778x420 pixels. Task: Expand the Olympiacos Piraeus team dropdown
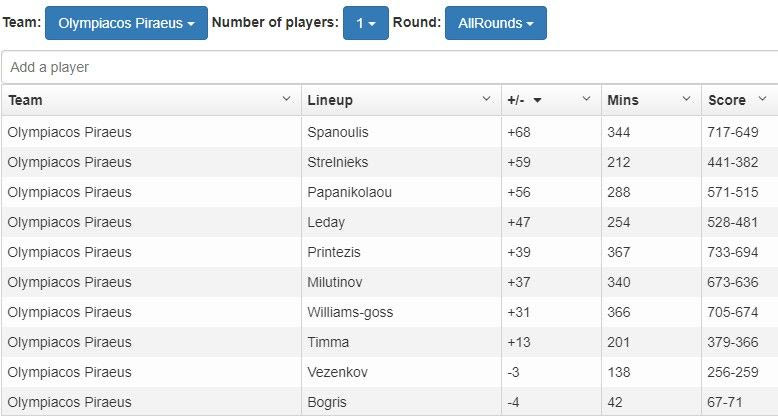126,23
